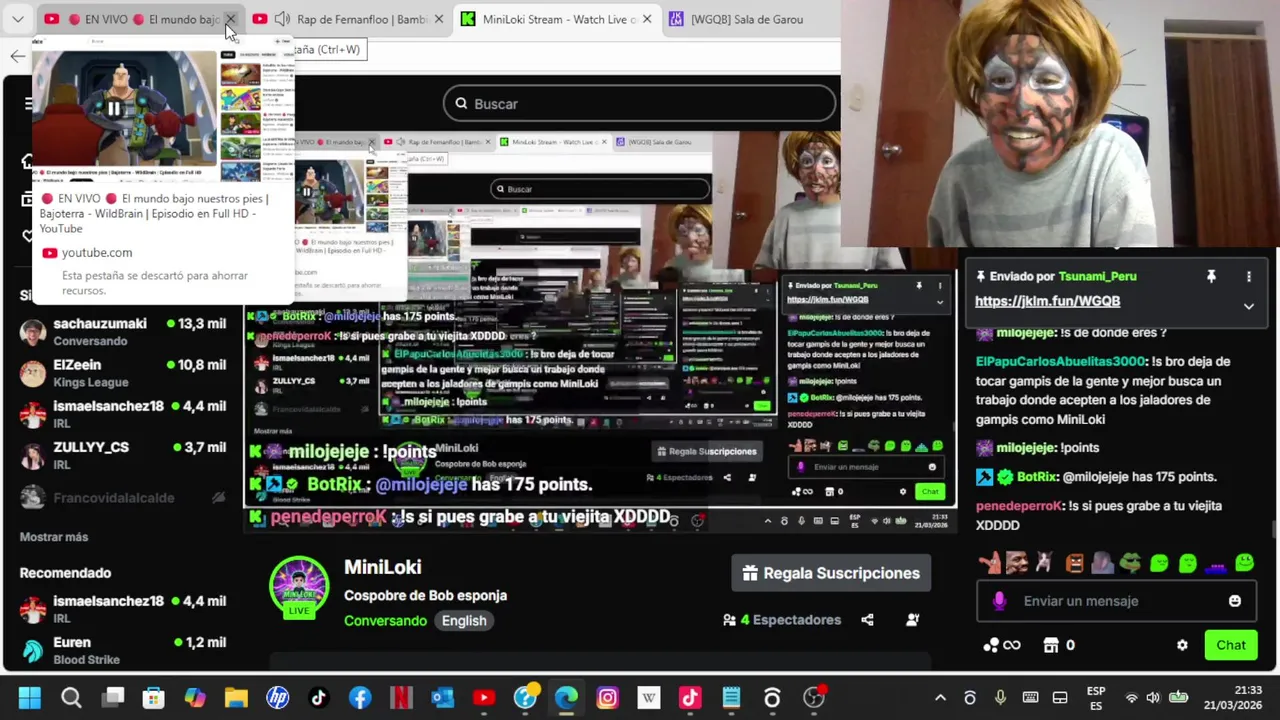Viewport: 1280px width, 720px height.
Task: Click username ElPapuCarlosAbuelitas3000 in chat
Action: click(1060, 362)
